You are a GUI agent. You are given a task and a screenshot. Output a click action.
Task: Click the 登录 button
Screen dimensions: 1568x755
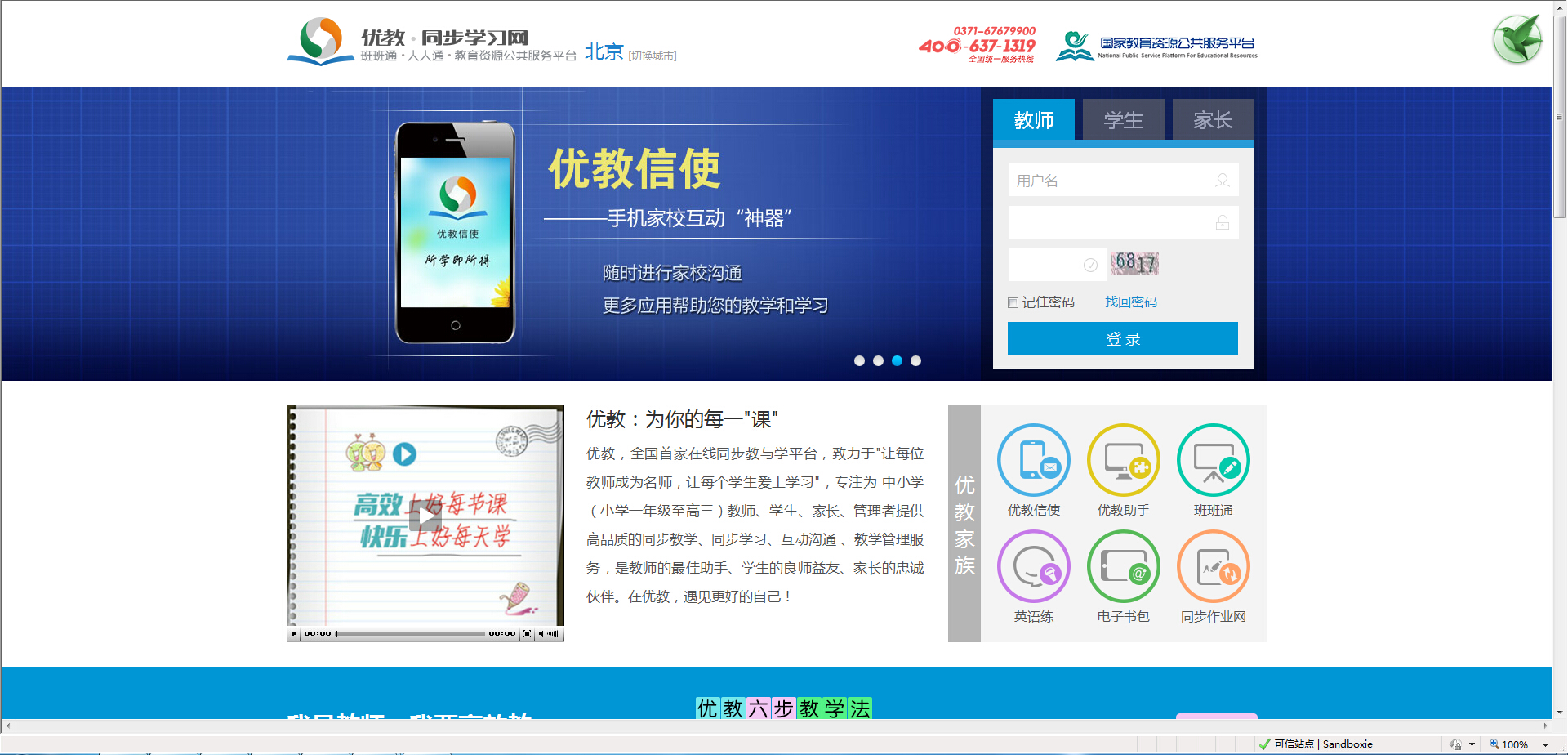tap(1122, 338)
